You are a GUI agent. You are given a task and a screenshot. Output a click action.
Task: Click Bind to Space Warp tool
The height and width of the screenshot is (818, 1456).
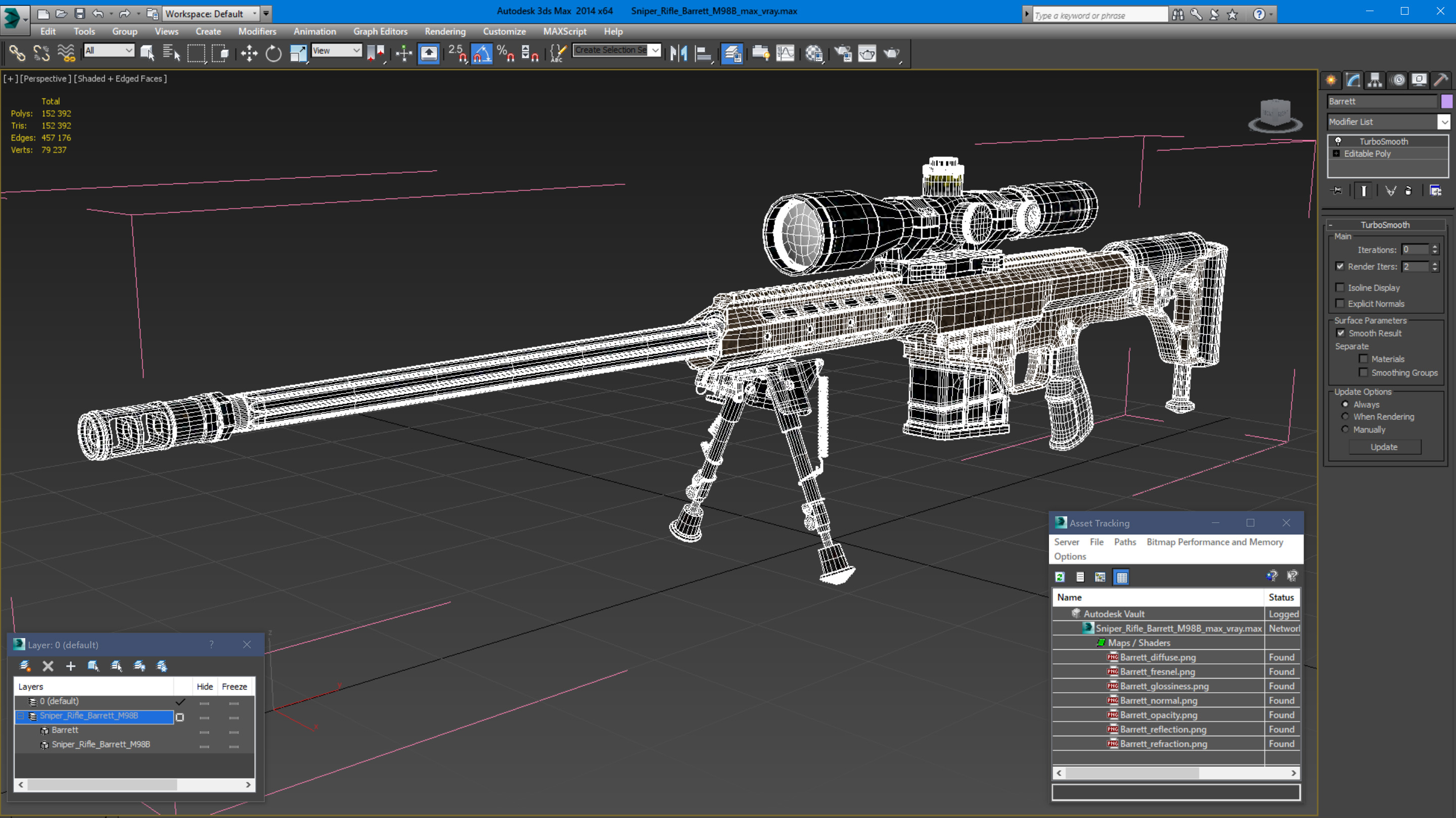point(66,54)
